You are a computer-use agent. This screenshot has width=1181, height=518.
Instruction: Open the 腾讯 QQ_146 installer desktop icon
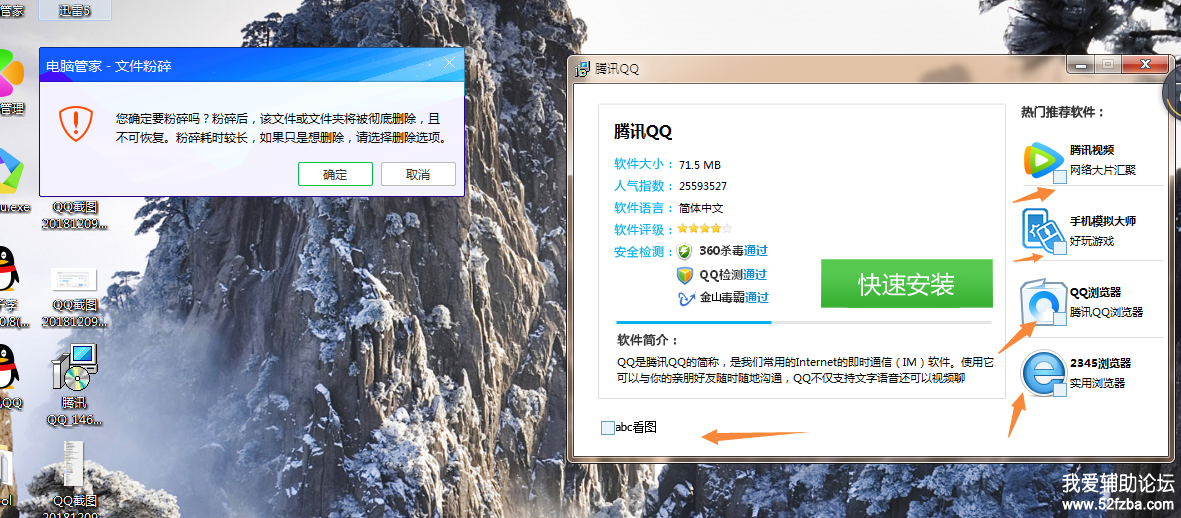pyautogui.click(x=74, y=367)
